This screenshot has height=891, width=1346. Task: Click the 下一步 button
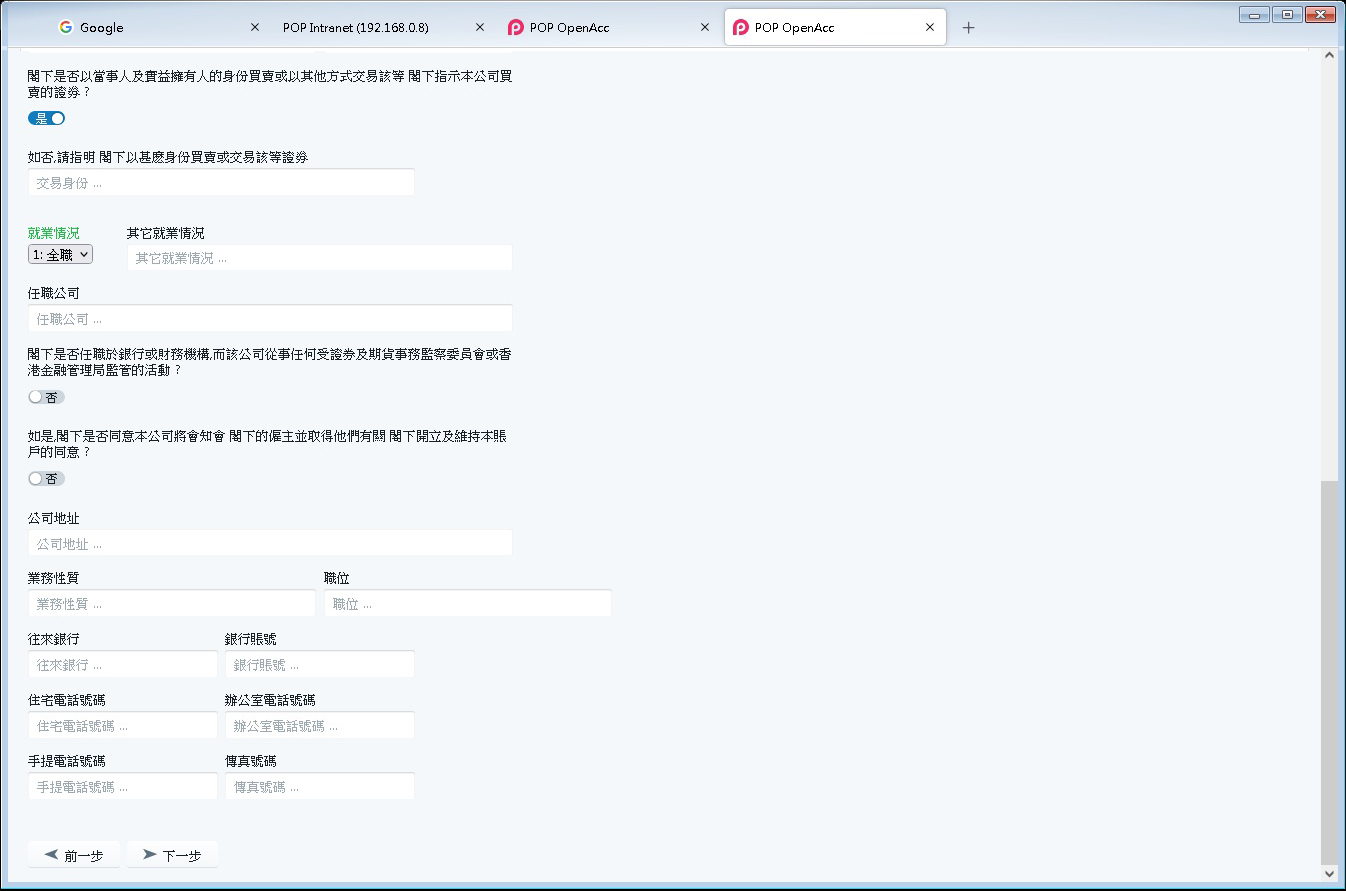[172, 855]
